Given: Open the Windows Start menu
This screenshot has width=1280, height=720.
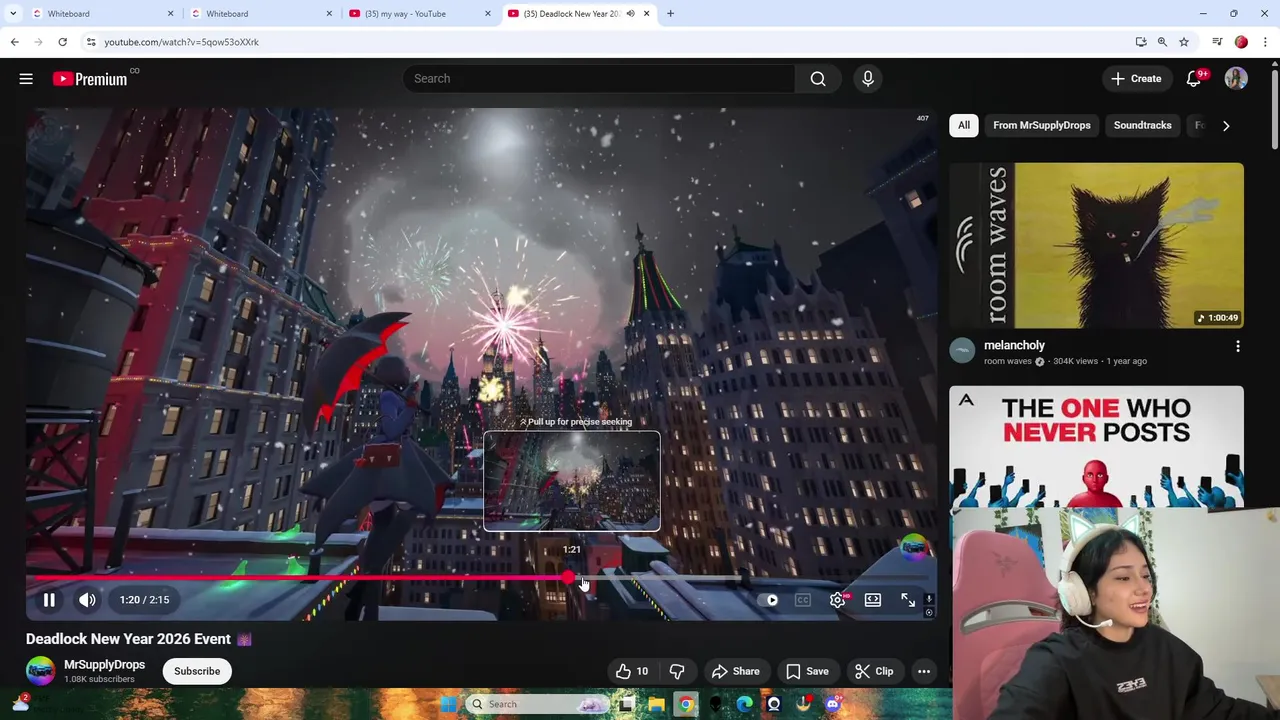Looking at the screenshot, I should coord(448,704).
